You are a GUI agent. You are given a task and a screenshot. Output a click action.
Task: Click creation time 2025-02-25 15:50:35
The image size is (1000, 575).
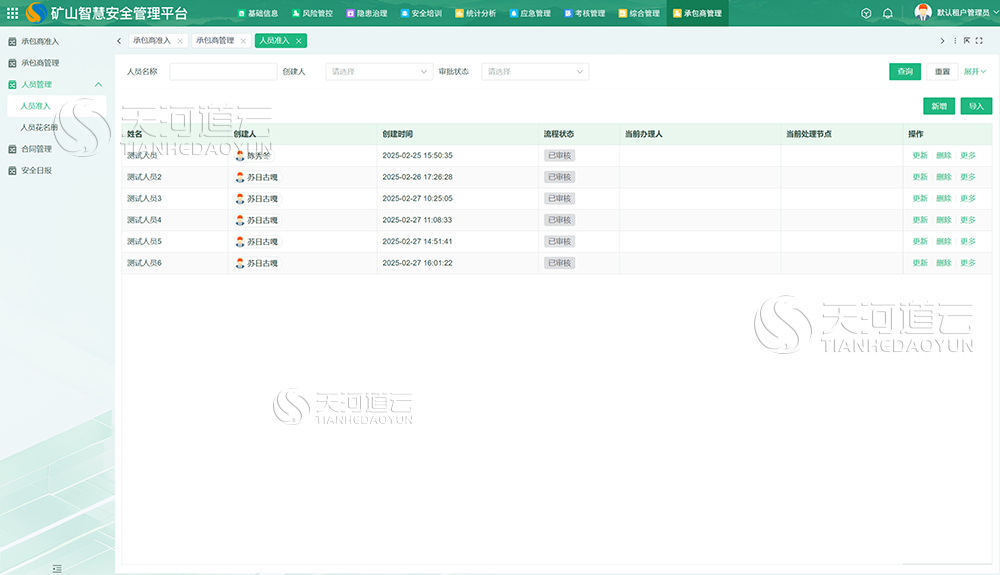point(417,156)
